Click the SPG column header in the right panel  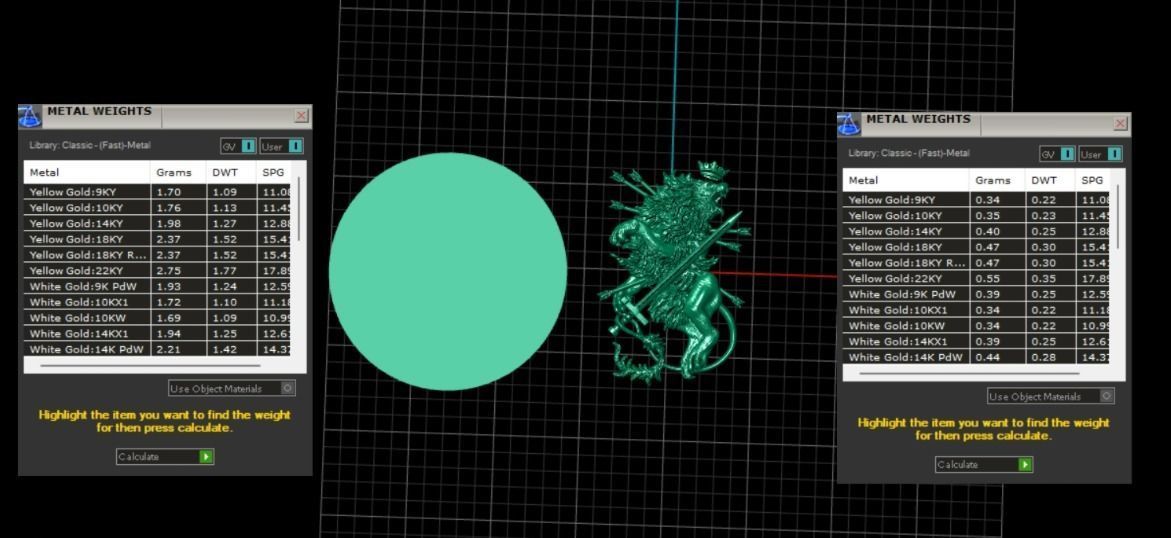1093,180
